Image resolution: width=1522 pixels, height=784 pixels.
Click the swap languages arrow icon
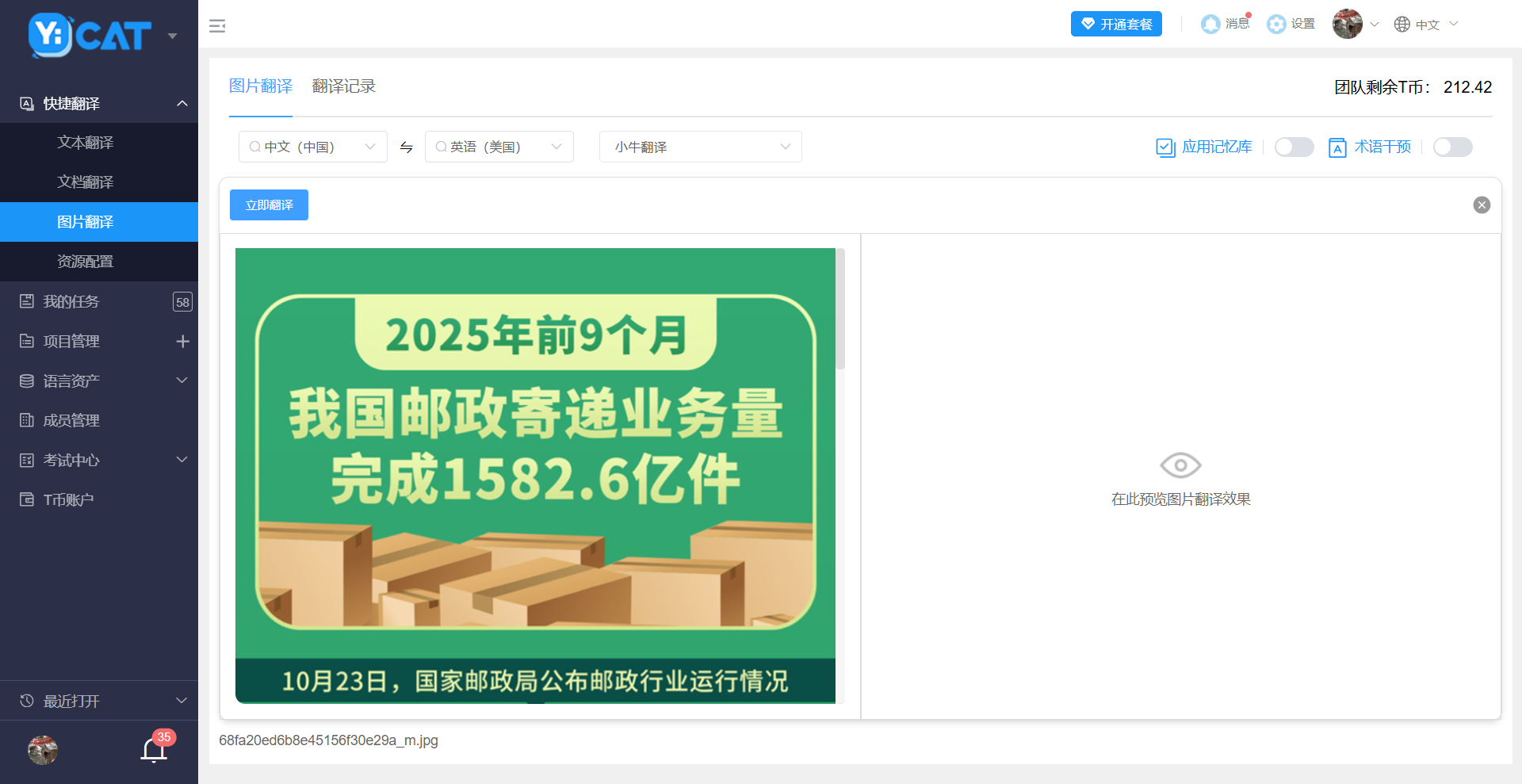[407, 147]
